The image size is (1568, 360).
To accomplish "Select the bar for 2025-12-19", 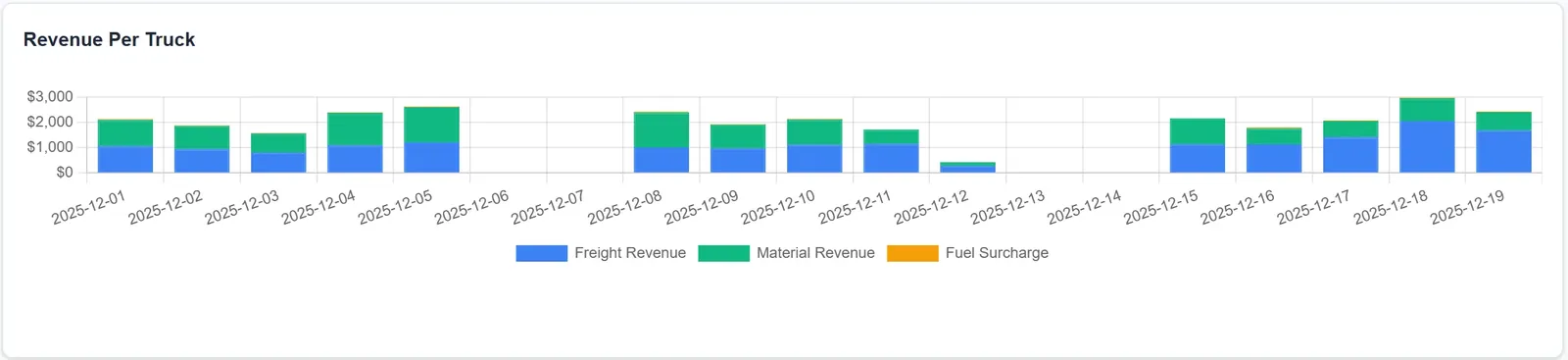I will (x=1503, y=142).
